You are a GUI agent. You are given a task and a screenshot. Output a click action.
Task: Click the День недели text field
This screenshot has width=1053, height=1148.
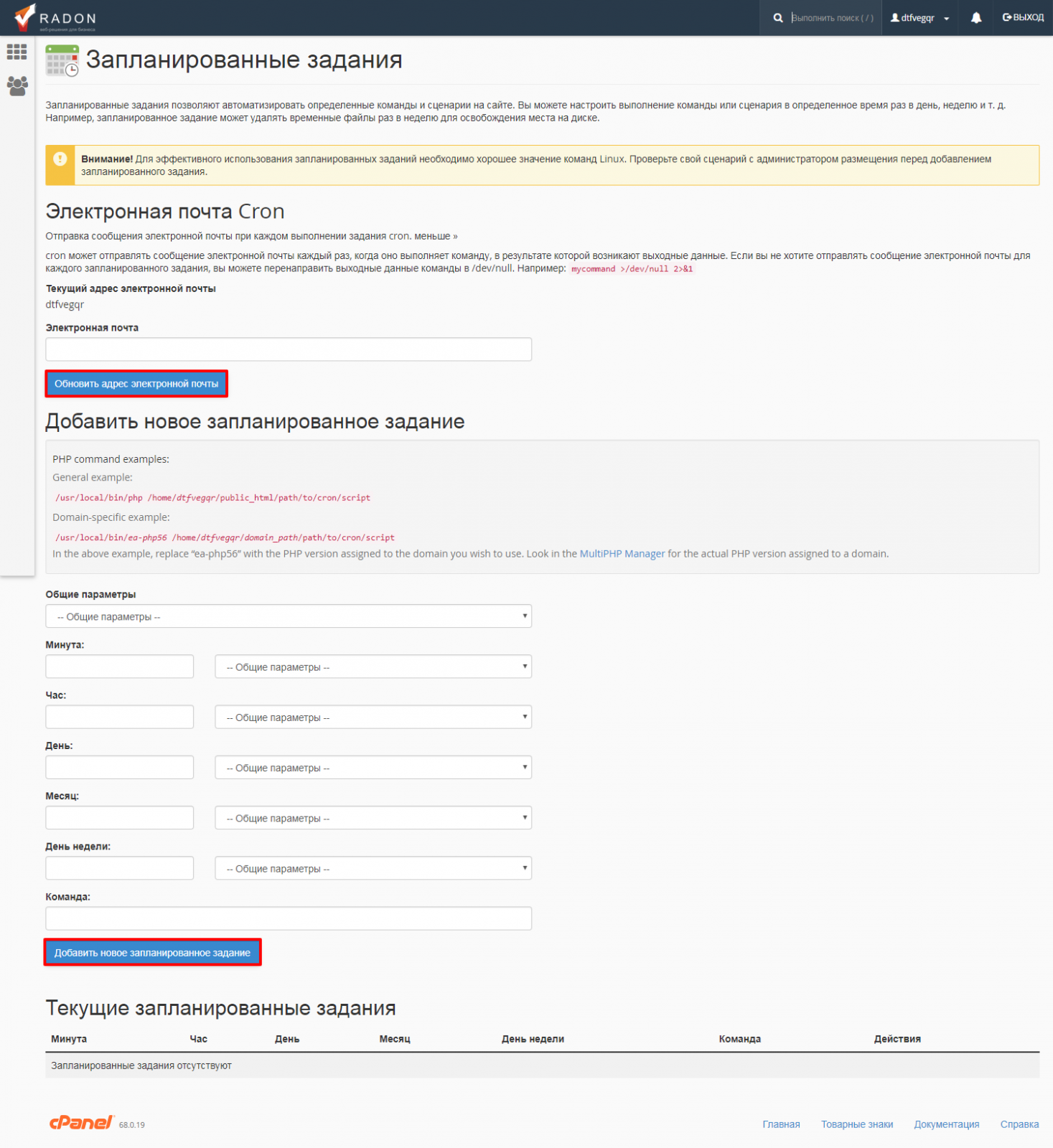(120, 868)
